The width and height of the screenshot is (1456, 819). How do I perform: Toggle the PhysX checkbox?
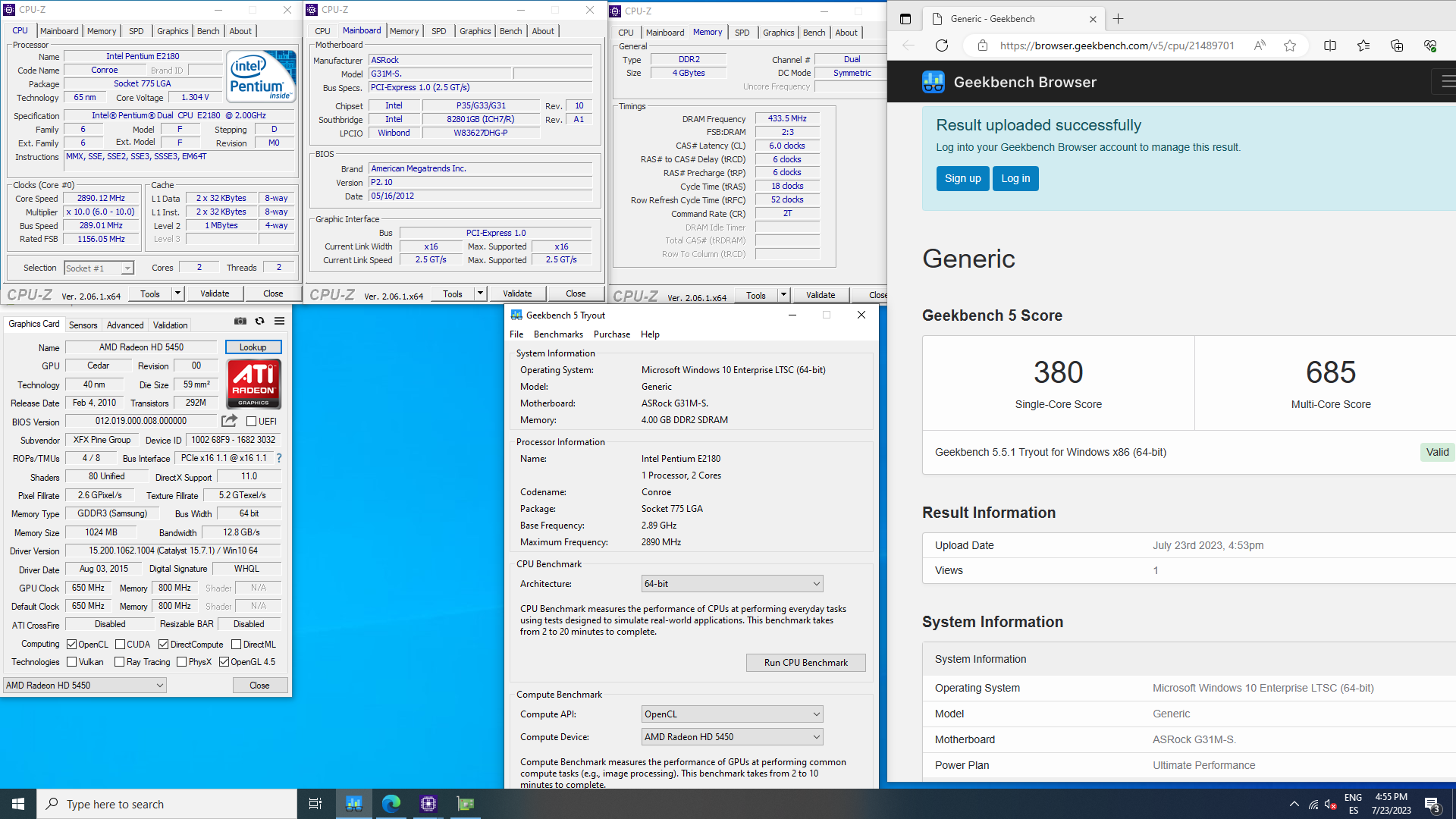click(x=181, y=662)
